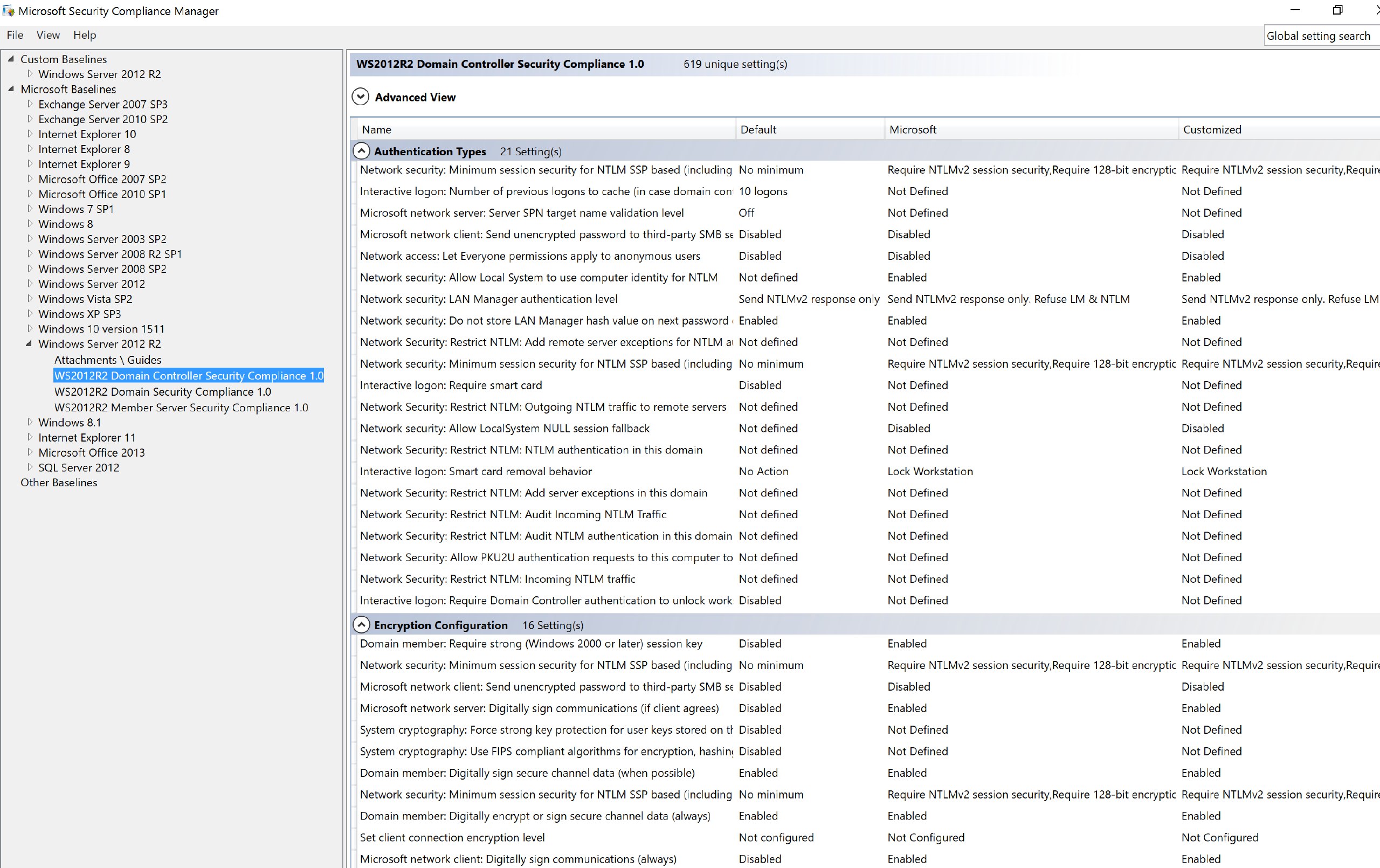This screenshot has height=868, width=1380.
Task: Select Microsoft Office 2007 SP2
Action: click(x=102, y=179)
